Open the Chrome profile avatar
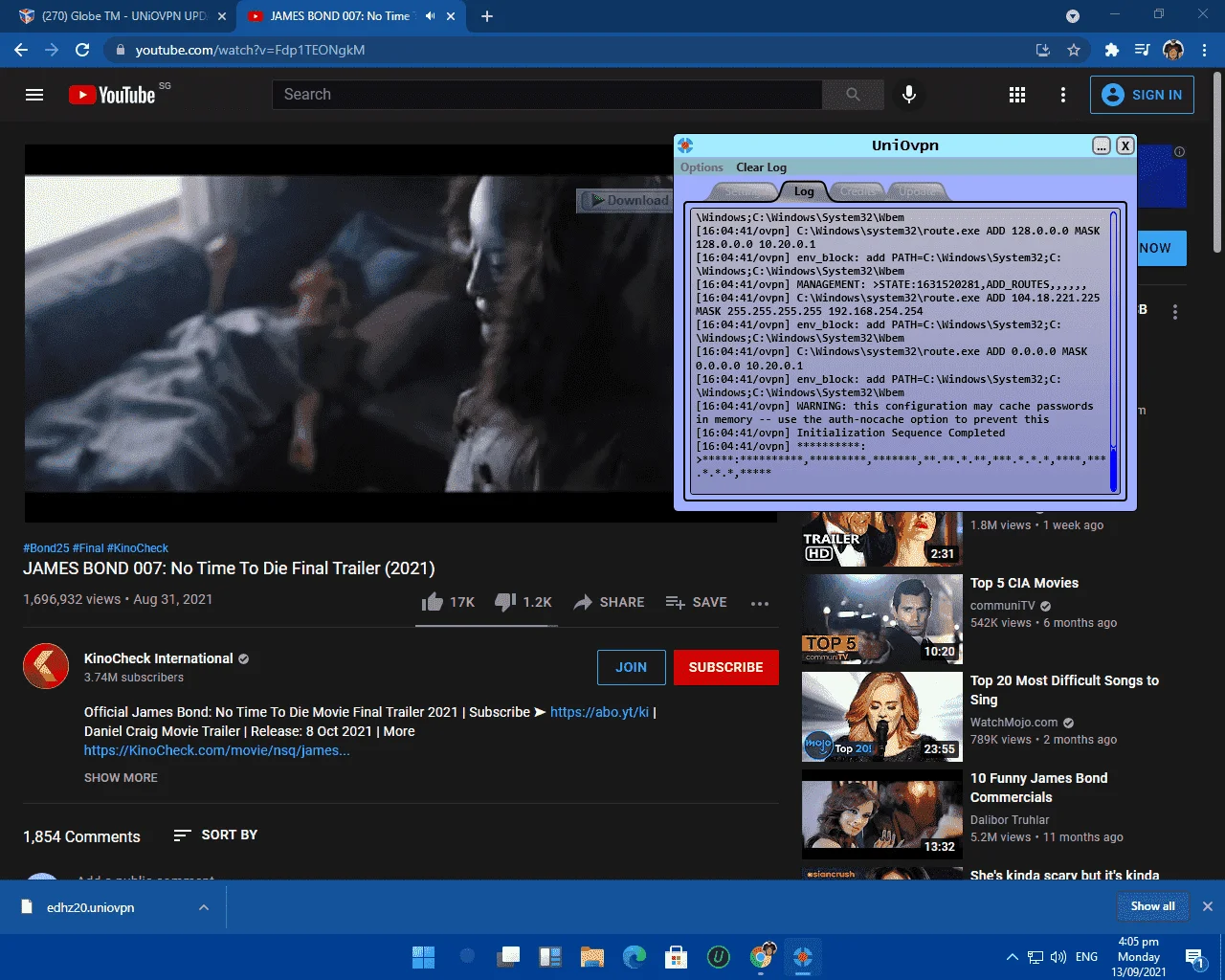1225x980 pixels. [x=1173, y=50]
